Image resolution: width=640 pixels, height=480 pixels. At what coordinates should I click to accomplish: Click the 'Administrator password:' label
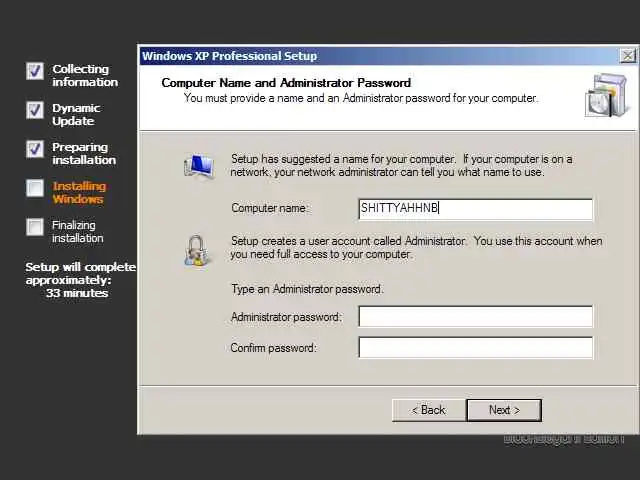tap(286, 317)
